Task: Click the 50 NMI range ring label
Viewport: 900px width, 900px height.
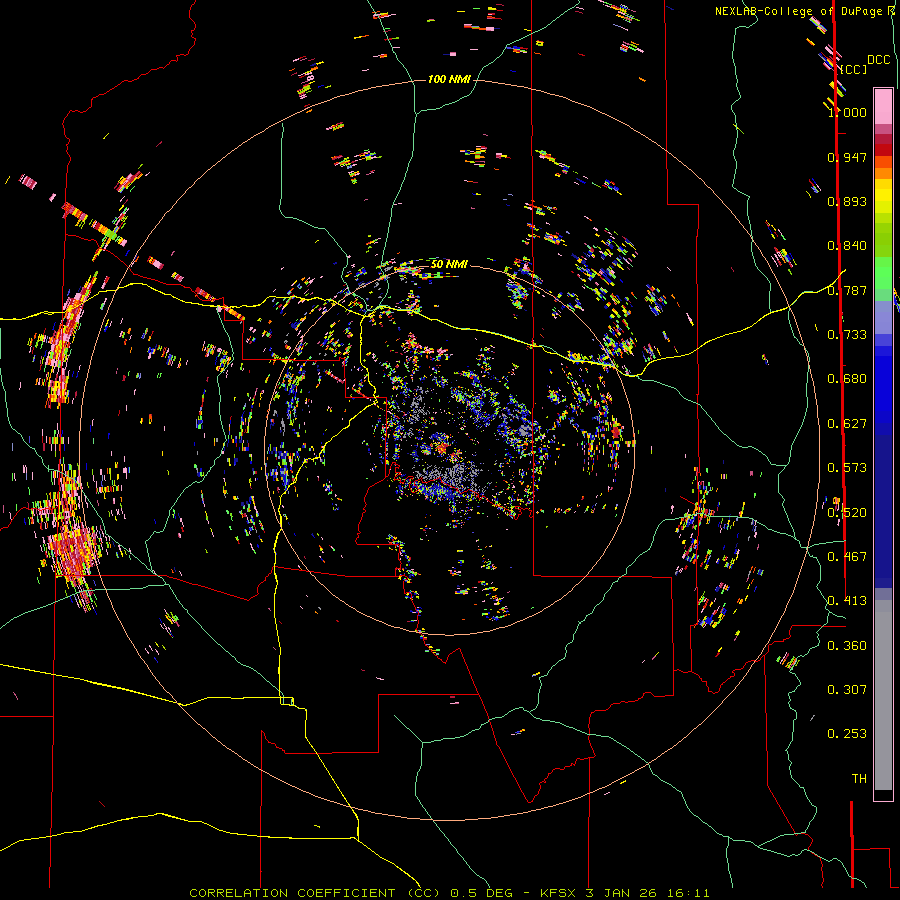Action: click(449, 264)
